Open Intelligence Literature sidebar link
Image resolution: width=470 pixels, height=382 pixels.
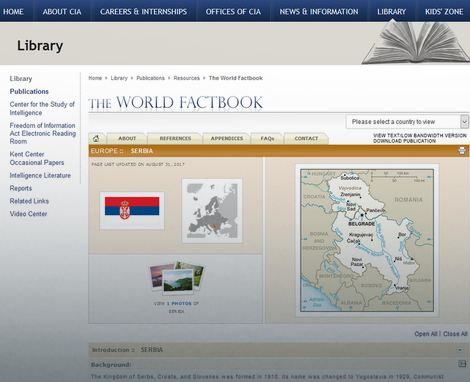[x=40, y=175]
